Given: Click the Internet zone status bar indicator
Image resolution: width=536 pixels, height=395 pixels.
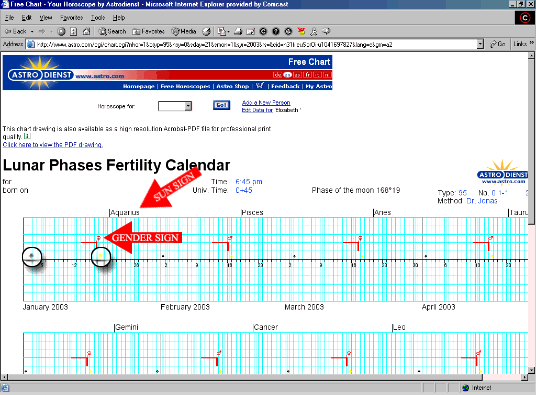Looking at the screenshot, I should (477, 388).
